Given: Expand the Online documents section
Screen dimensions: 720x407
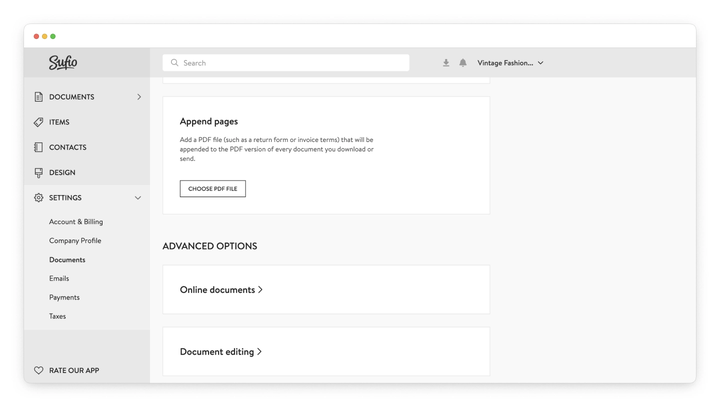Looking at the screenshot, I should [x=221, y=290].
